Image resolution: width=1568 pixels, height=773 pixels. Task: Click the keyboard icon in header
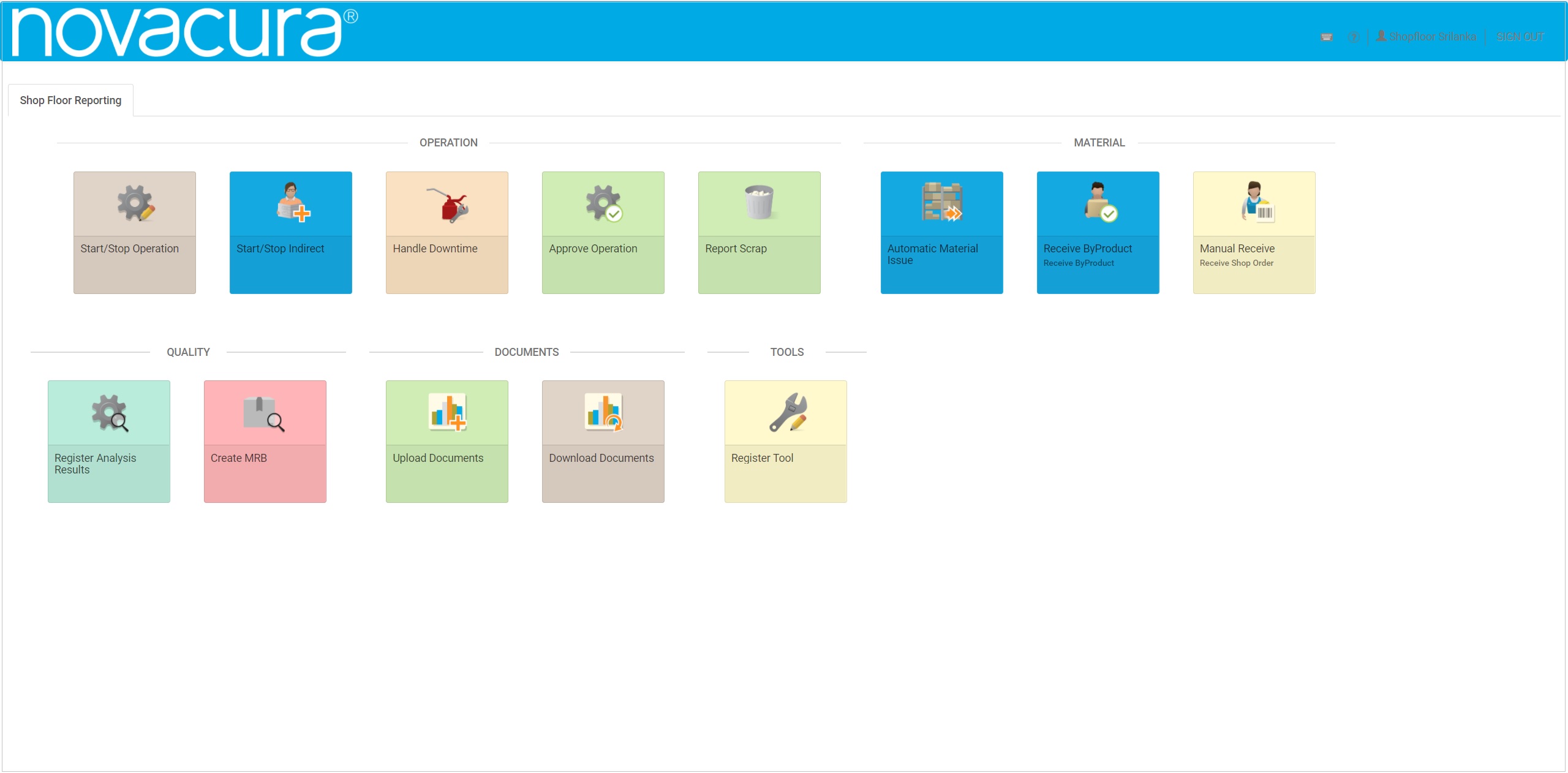pyautogui.click(x=1327, y=37)
